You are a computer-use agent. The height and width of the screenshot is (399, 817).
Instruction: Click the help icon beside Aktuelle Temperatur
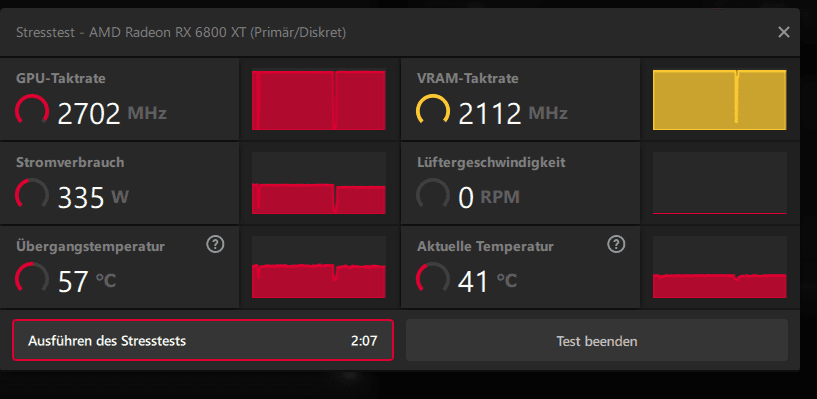(x=616, y=244)
